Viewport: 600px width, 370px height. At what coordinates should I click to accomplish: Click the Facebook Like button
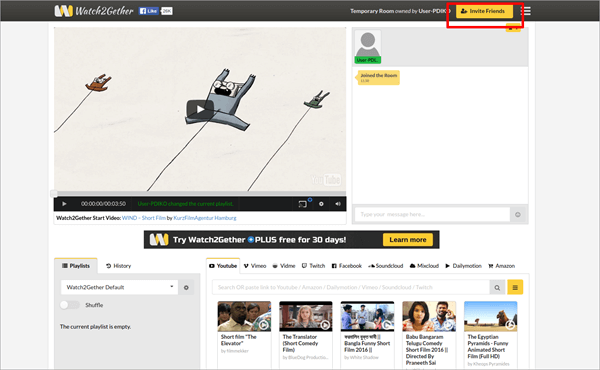(x=148, y=11)
